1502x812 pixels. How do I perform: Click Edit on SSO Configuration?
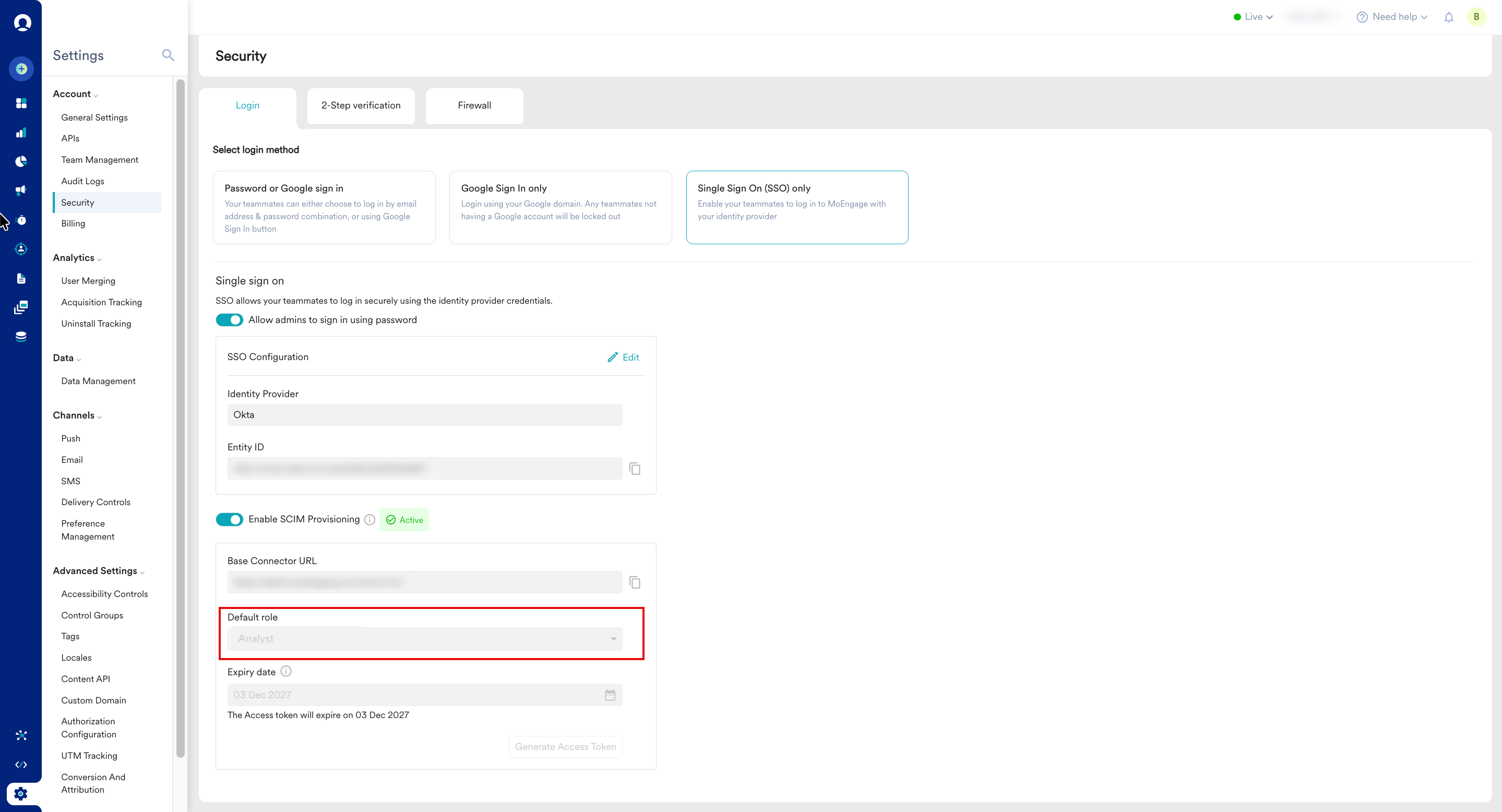tap(623, 357)
